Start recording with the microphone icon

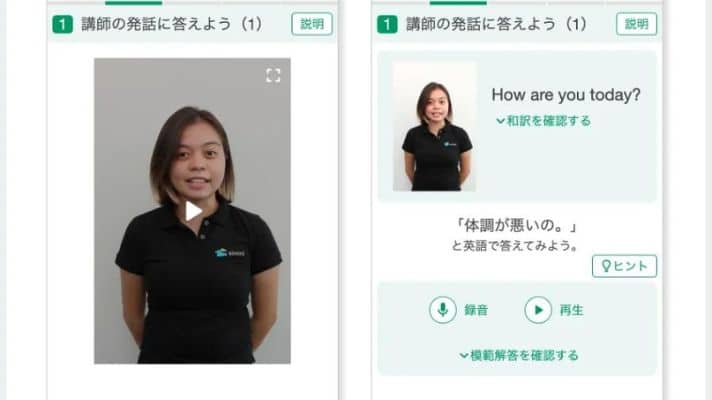point(443,310)
